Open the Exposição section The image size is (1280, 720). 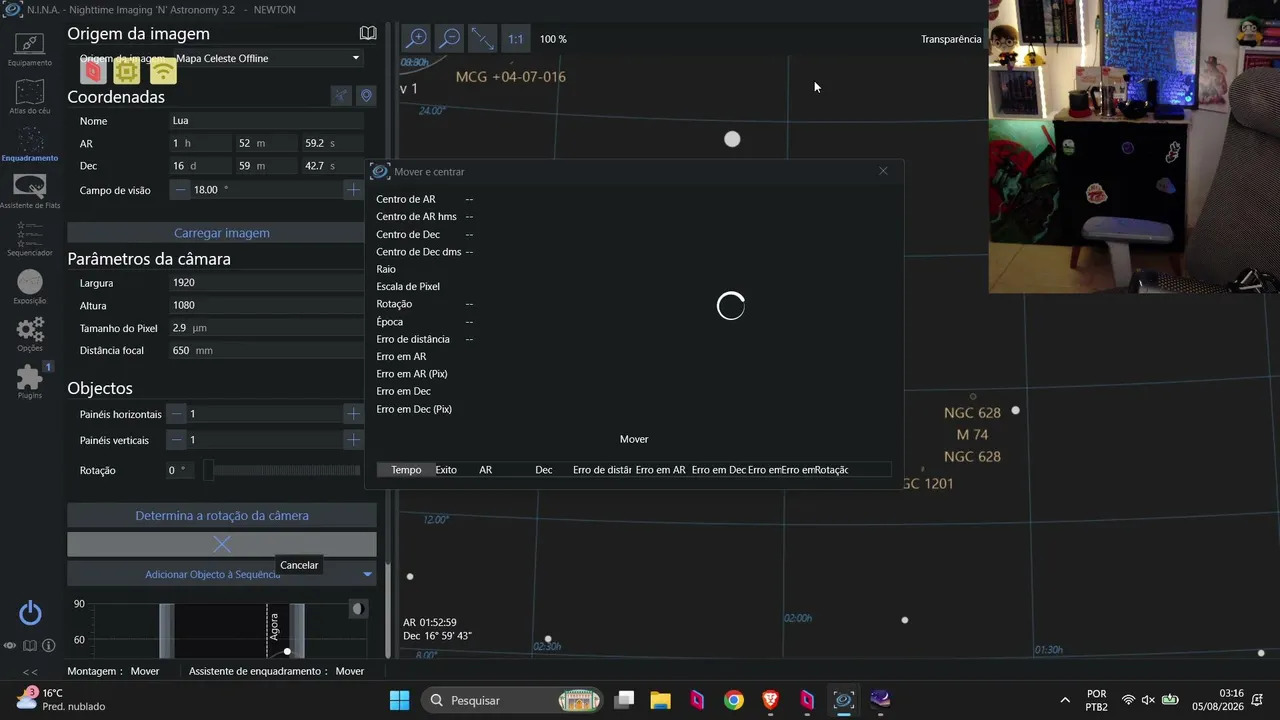click(x=30, y=287)
